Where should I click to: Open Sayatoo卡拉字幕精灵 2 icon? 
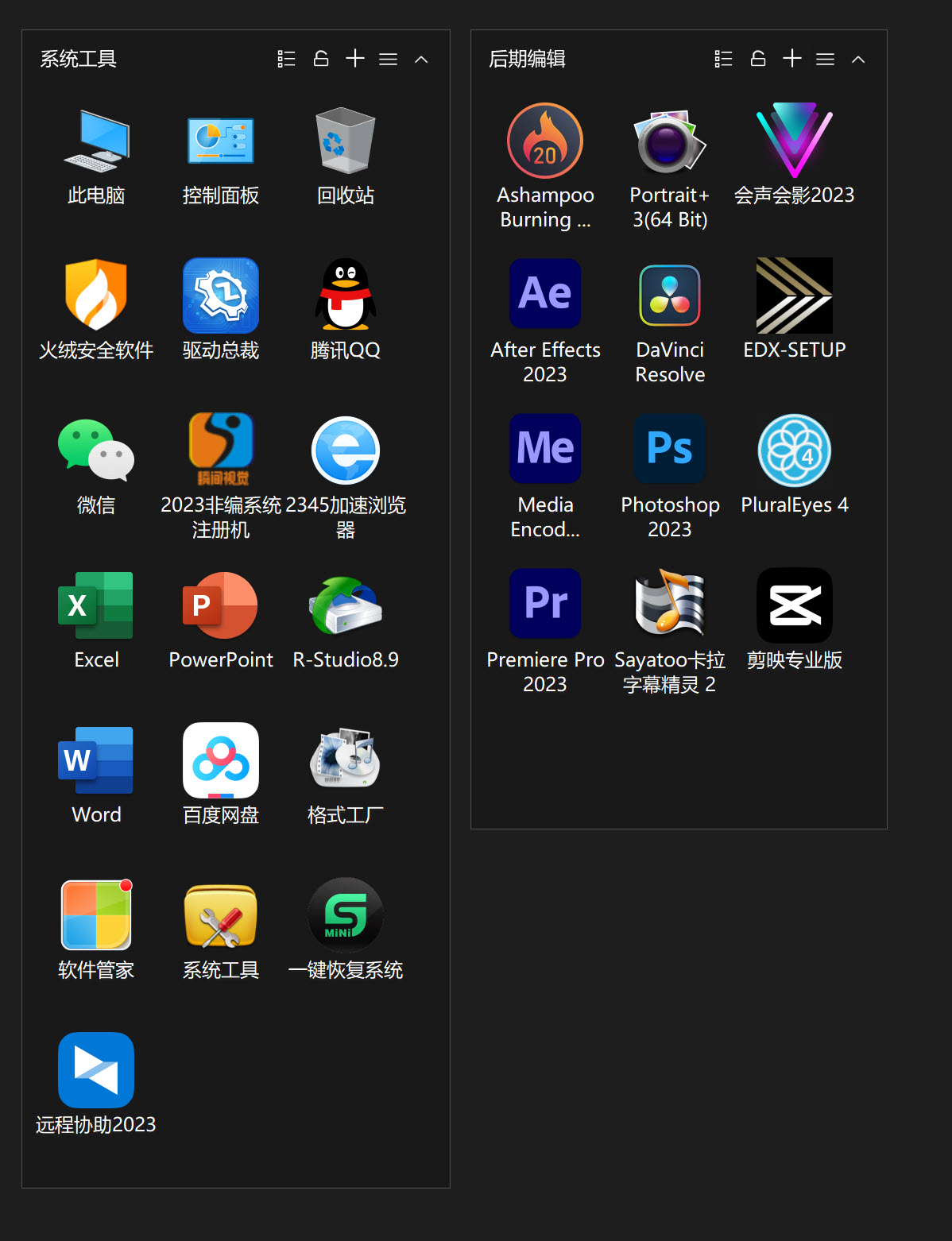[x=670, y=602]
